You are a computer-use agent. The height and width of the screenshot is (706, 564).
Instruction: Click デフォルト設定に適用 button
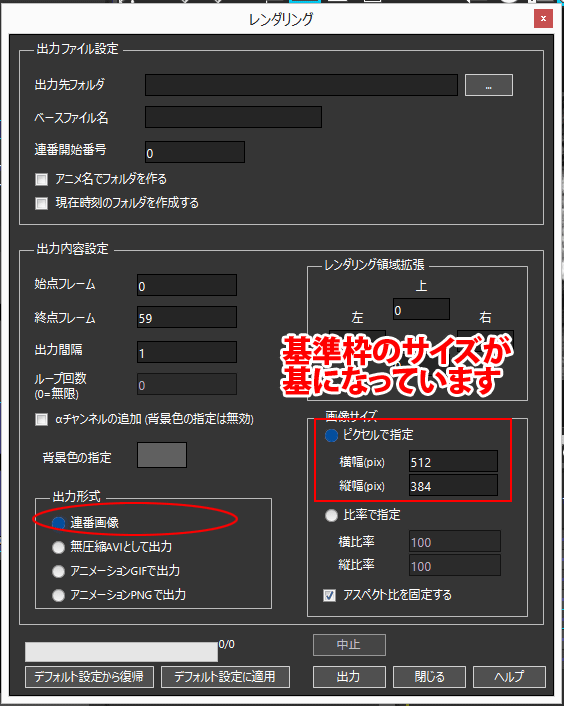225,677
